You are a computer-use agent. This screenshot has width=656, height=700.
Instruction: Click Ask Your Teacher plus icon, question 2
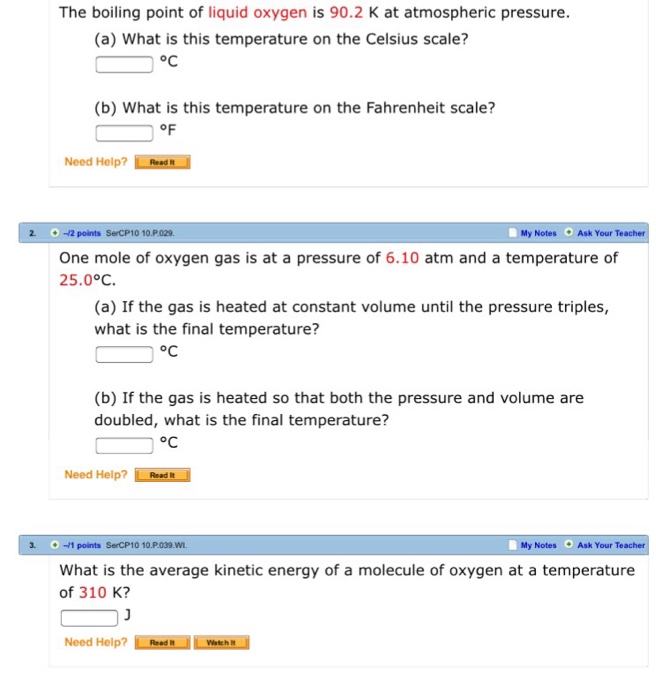tap(568, 233)
